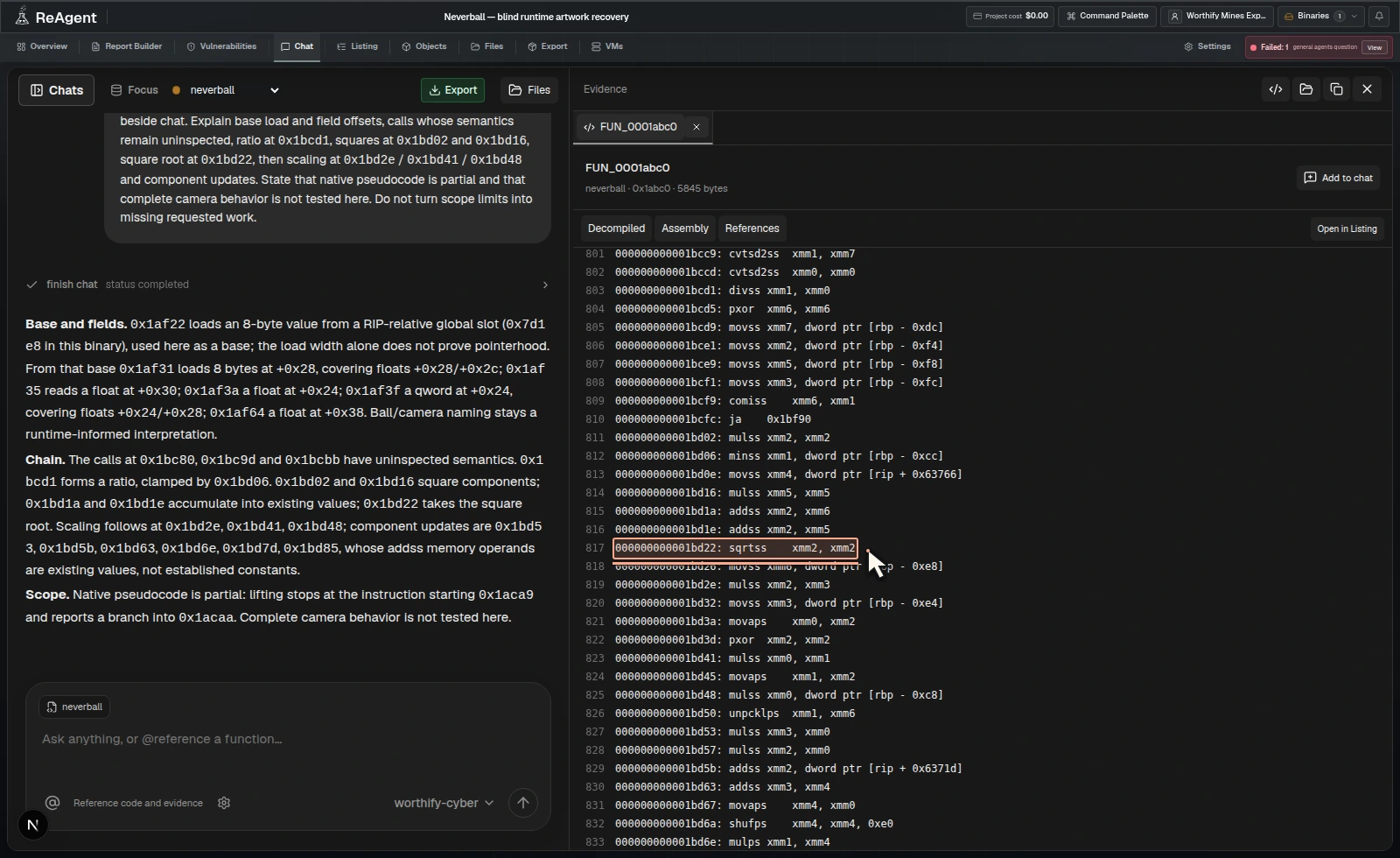Viewport: 1400px width, 858px height.
Task: Open the Report Builder tab
Action: pyautogui.click(x=127, y=46)
